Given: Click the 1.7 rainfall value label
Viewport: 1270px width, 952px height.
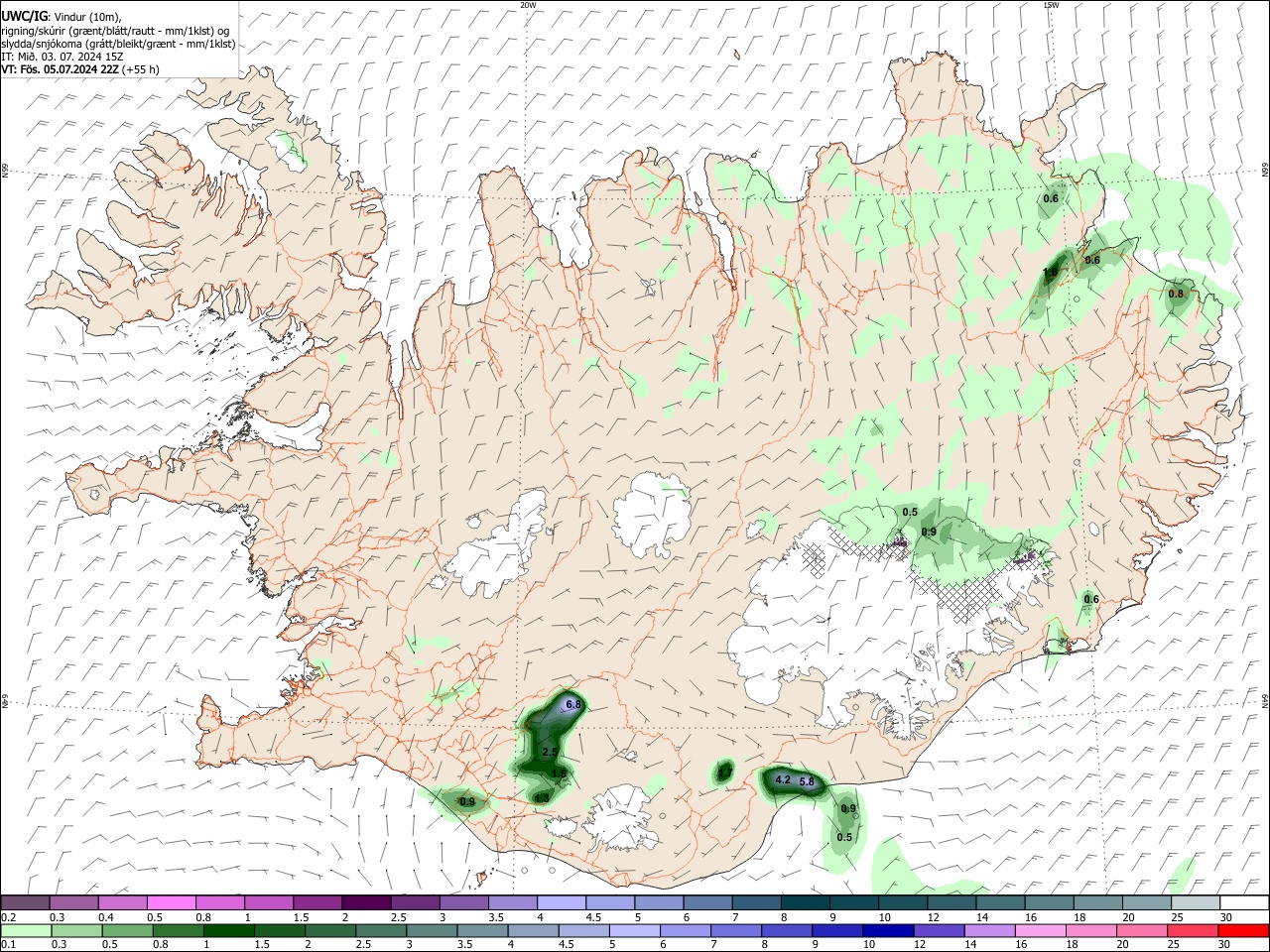Looking at the screenshot, I should (724, 771).
